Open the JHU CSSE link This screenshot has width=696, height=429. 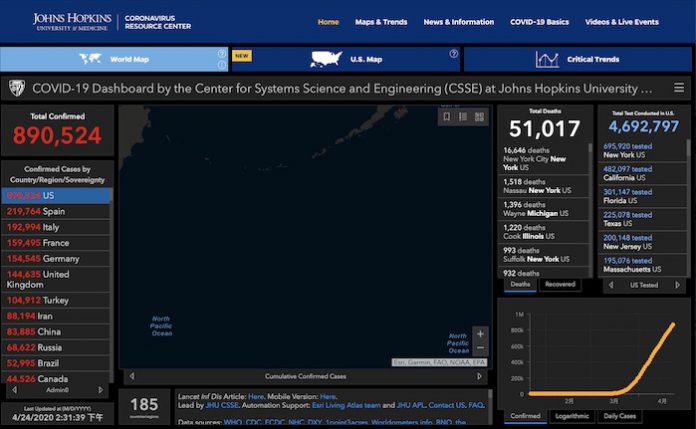tap(222, 405)
